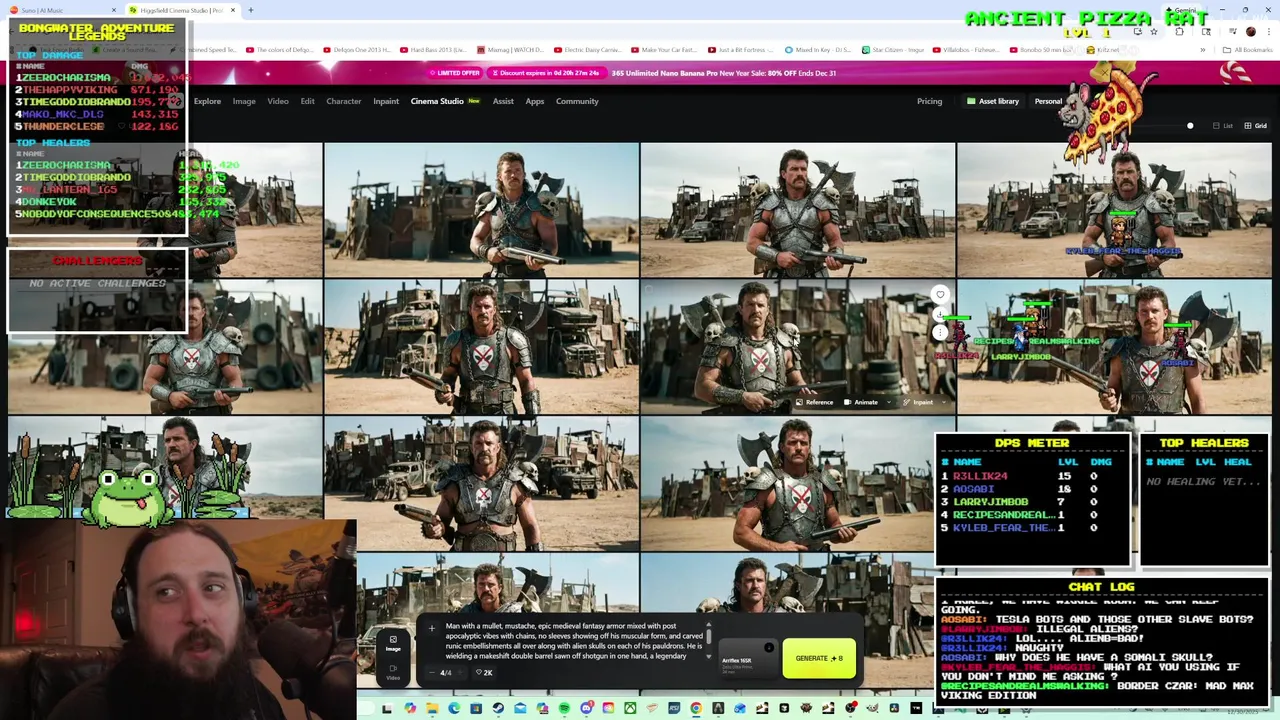
Task: Click the plus icon to add prompt attachment
Action: tap(431, 629)
